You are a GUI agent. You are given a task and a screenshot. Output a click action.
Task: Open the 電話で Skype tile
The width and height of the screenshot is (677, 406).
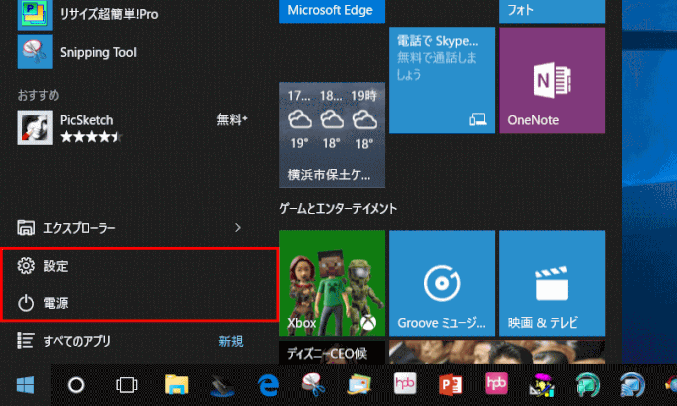[442, 80]
